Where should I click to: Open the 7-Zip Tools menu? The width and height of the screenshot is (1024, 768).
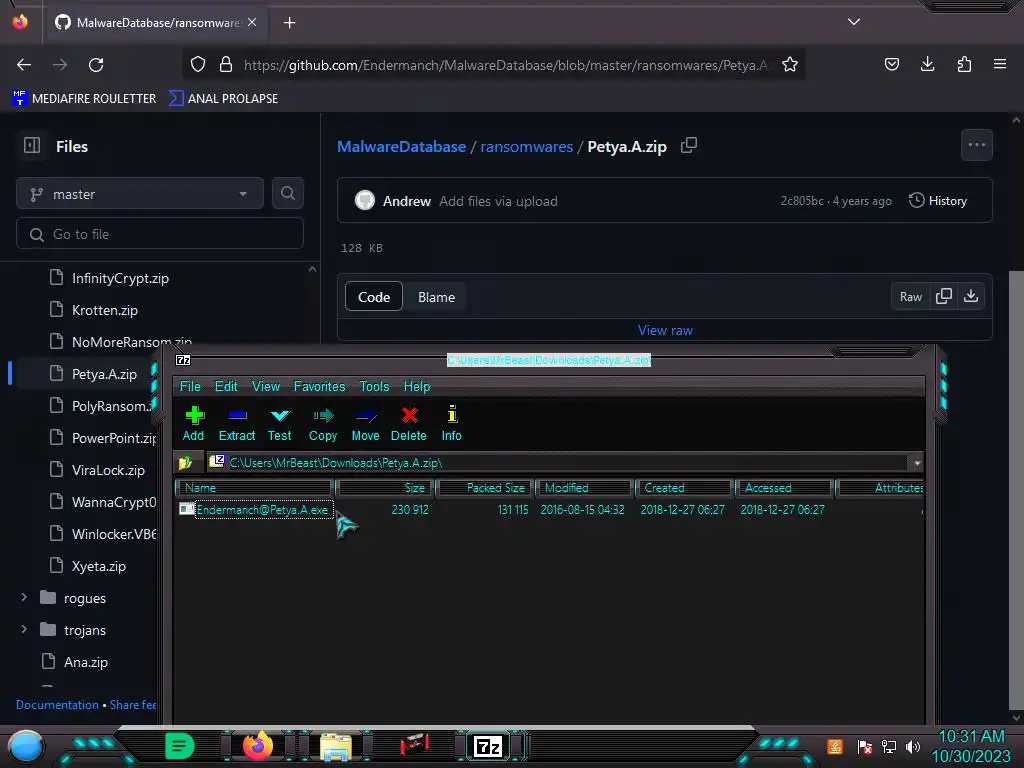pyautogui.click(x=374, y=387)
